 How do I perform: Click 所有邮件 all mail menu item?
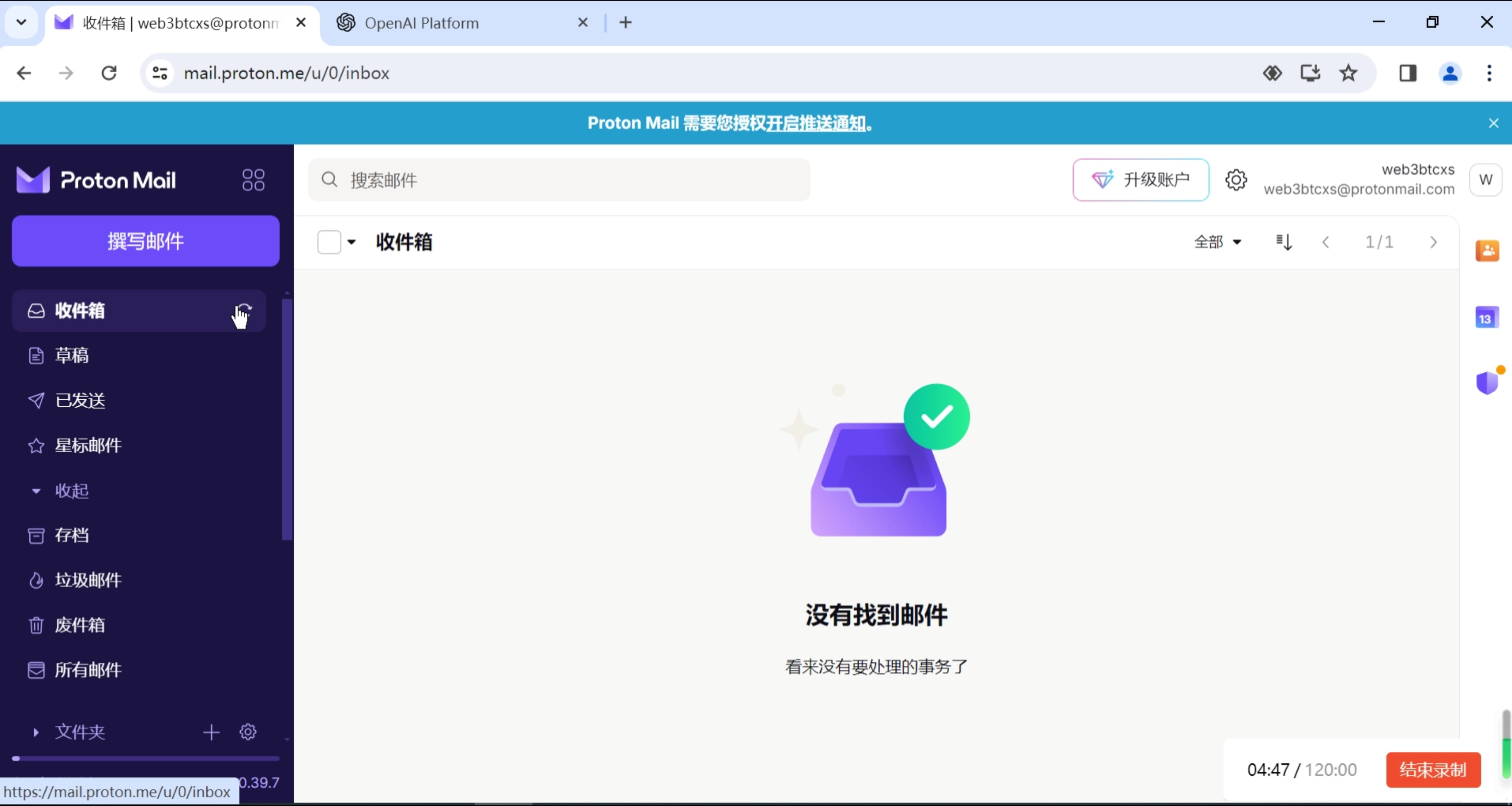[x=88, y=670]
